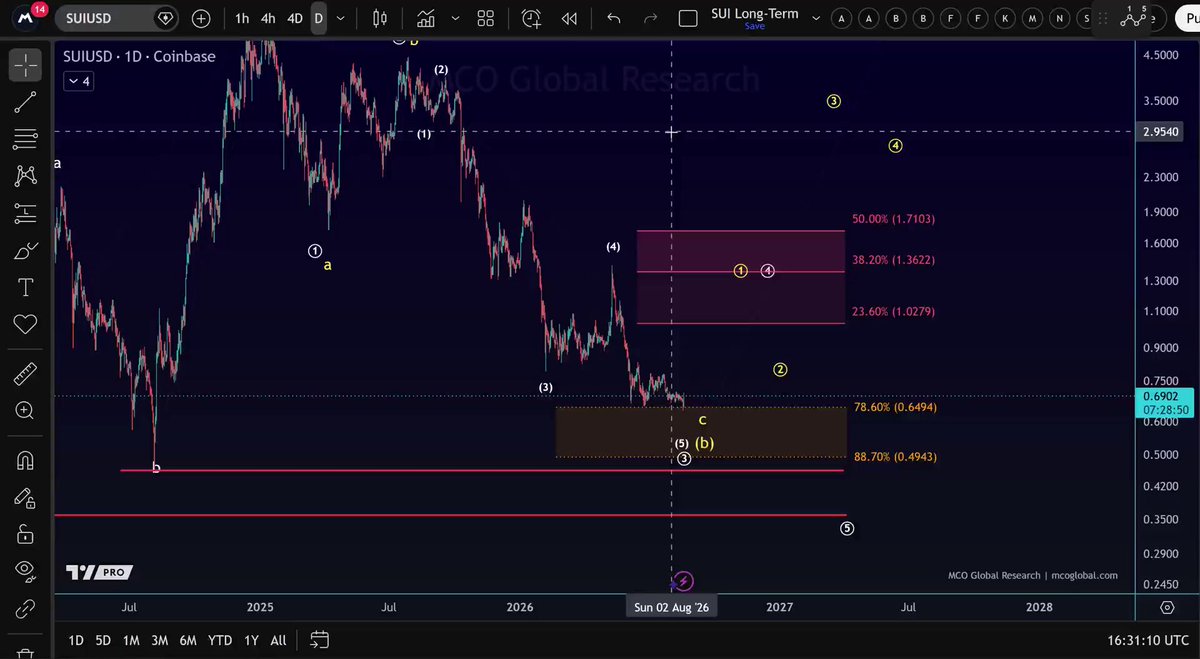Screen dimensions: 1200x659
Task: Collapse the indicator legend showing 4
Action: [x=78, y=82]
